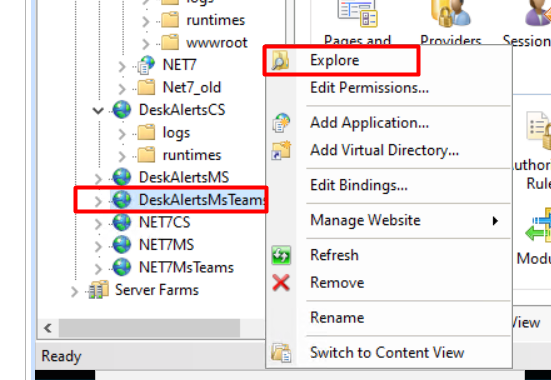Viewport: 551px width, 380px height.
Task: Click the Add Application icon
Action: tap(281, 123)
